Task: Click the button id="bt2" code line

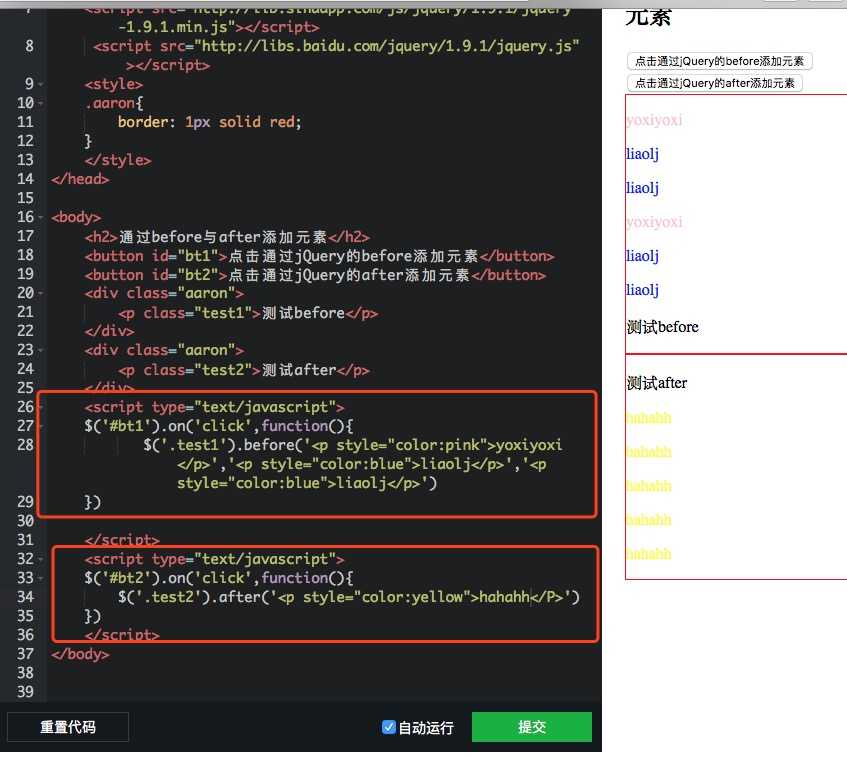Action: click(315, 274)
